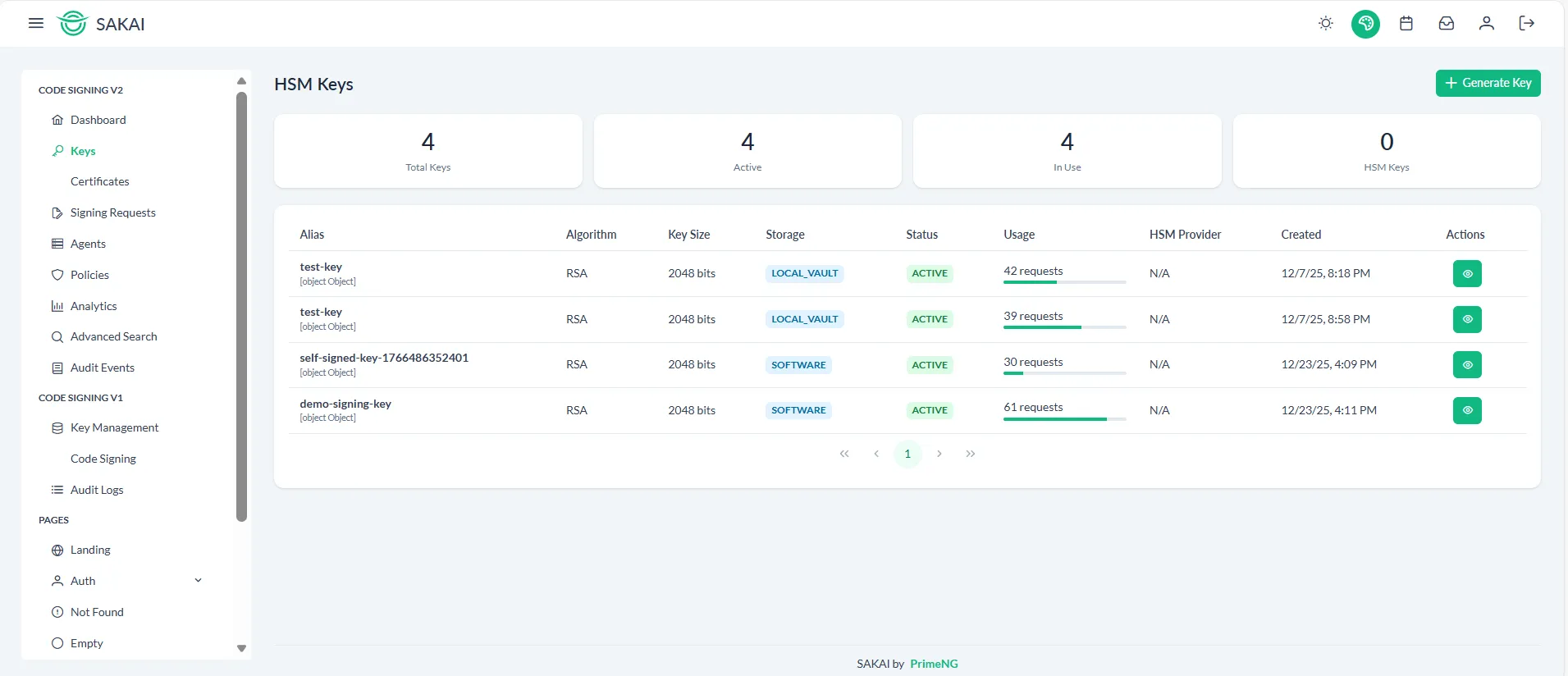Click usage bar for 61 requests
This screenshot has width=1568, height=676.
(1063, 419)
